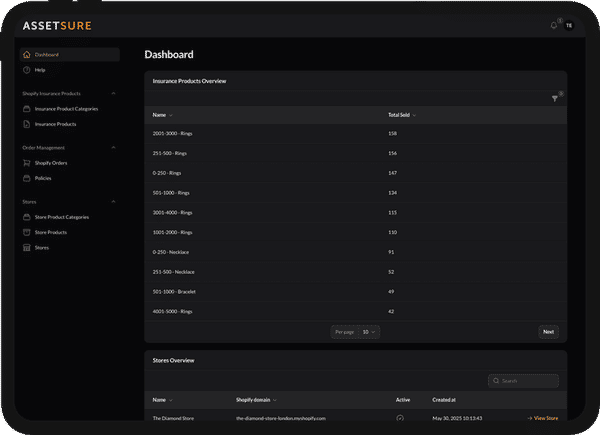Focus the Stores Overview search field
Viewport: 600px width, 435px height.
[x=528, y=381]
